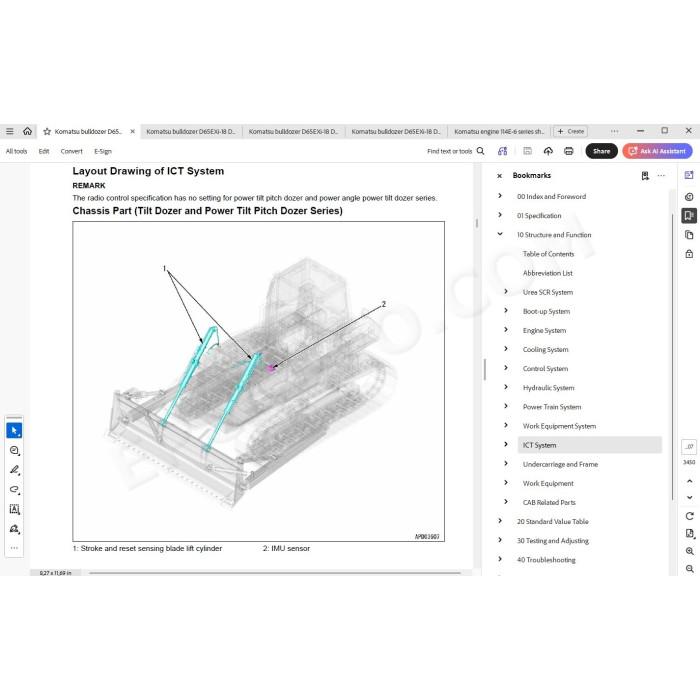
Task: Click the current page number box
Action: point(689,446)
